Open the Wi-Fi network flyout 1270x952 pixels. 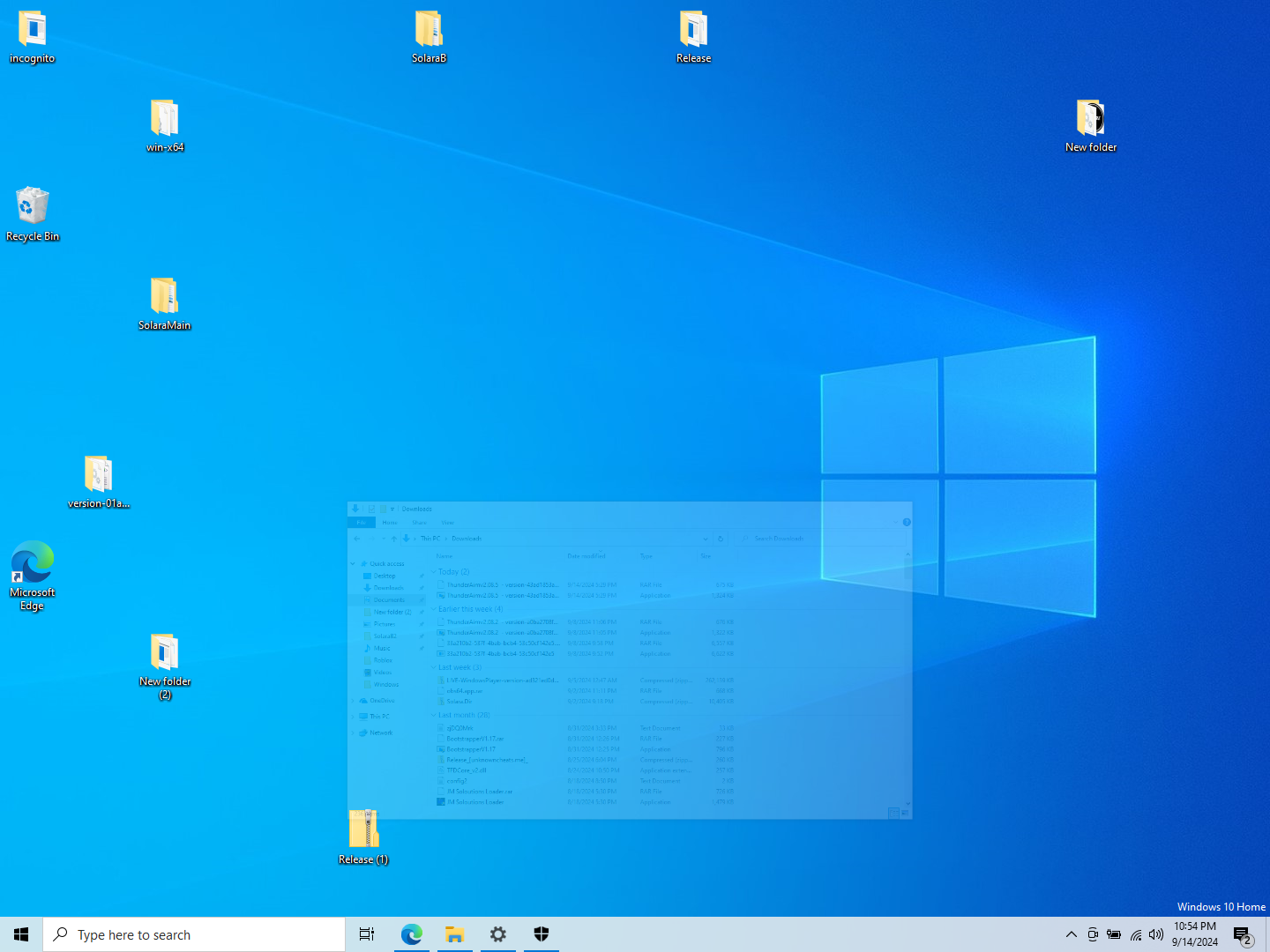pos(1136,934)
